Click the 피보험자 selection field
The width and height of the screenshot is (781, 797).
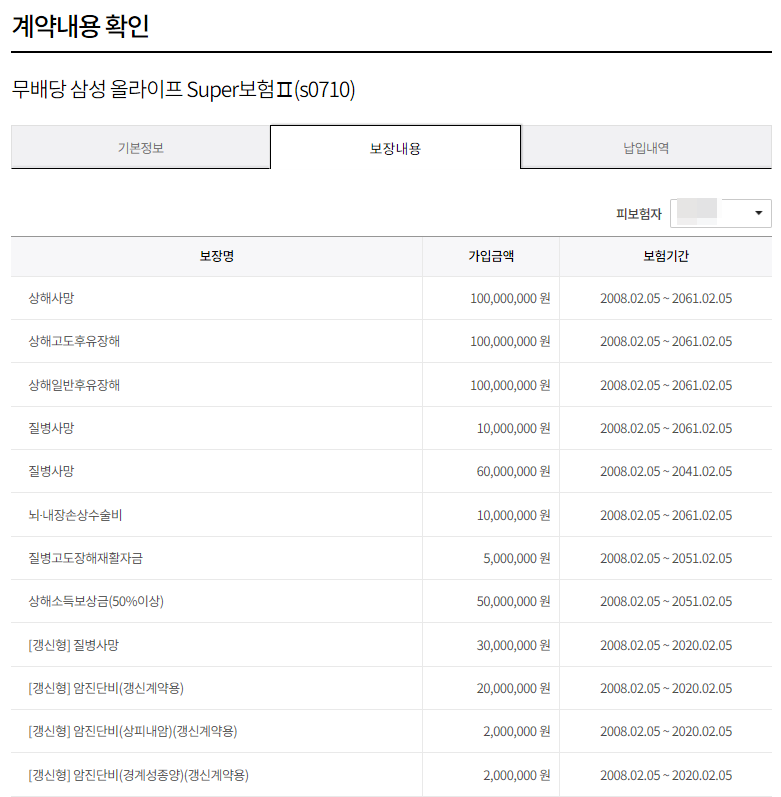tap(721, 213)
